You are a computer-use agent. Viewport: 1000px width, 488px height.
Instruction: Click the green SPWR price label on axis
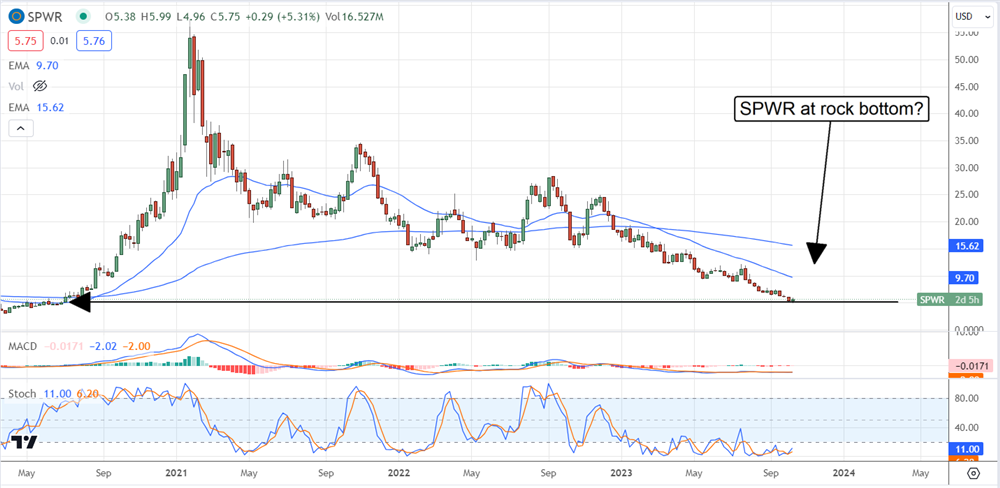coord(931,299)
